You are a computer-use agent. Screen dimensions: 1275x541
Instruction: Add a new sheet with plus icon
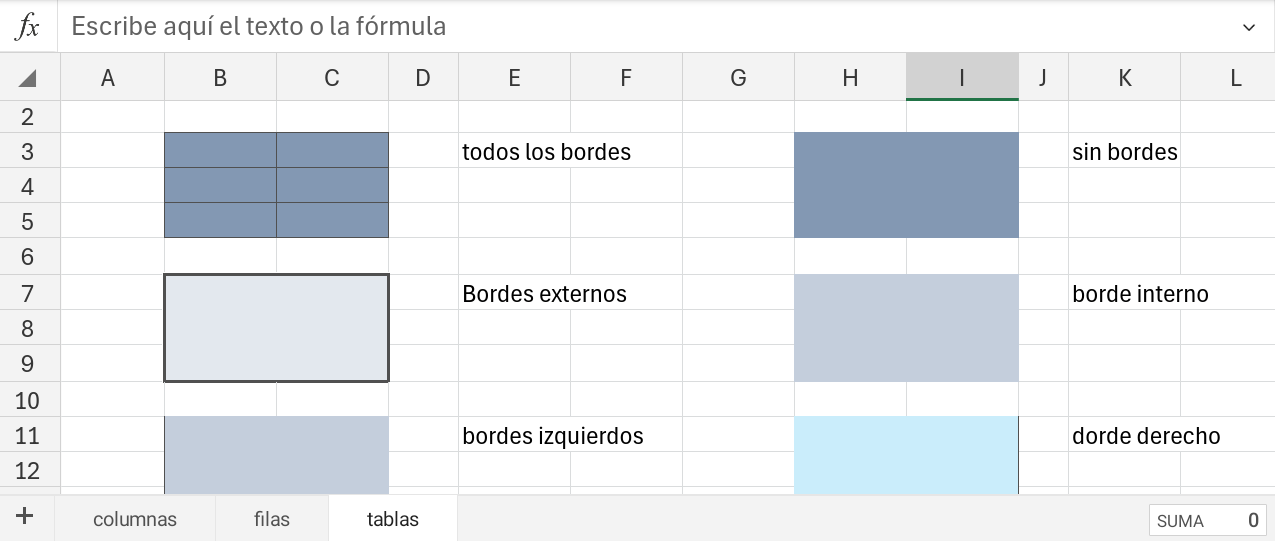25,517
